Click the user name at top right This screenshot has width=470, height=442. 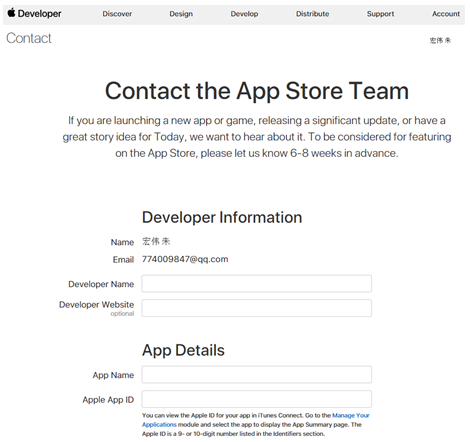click(x=440, y=40)
